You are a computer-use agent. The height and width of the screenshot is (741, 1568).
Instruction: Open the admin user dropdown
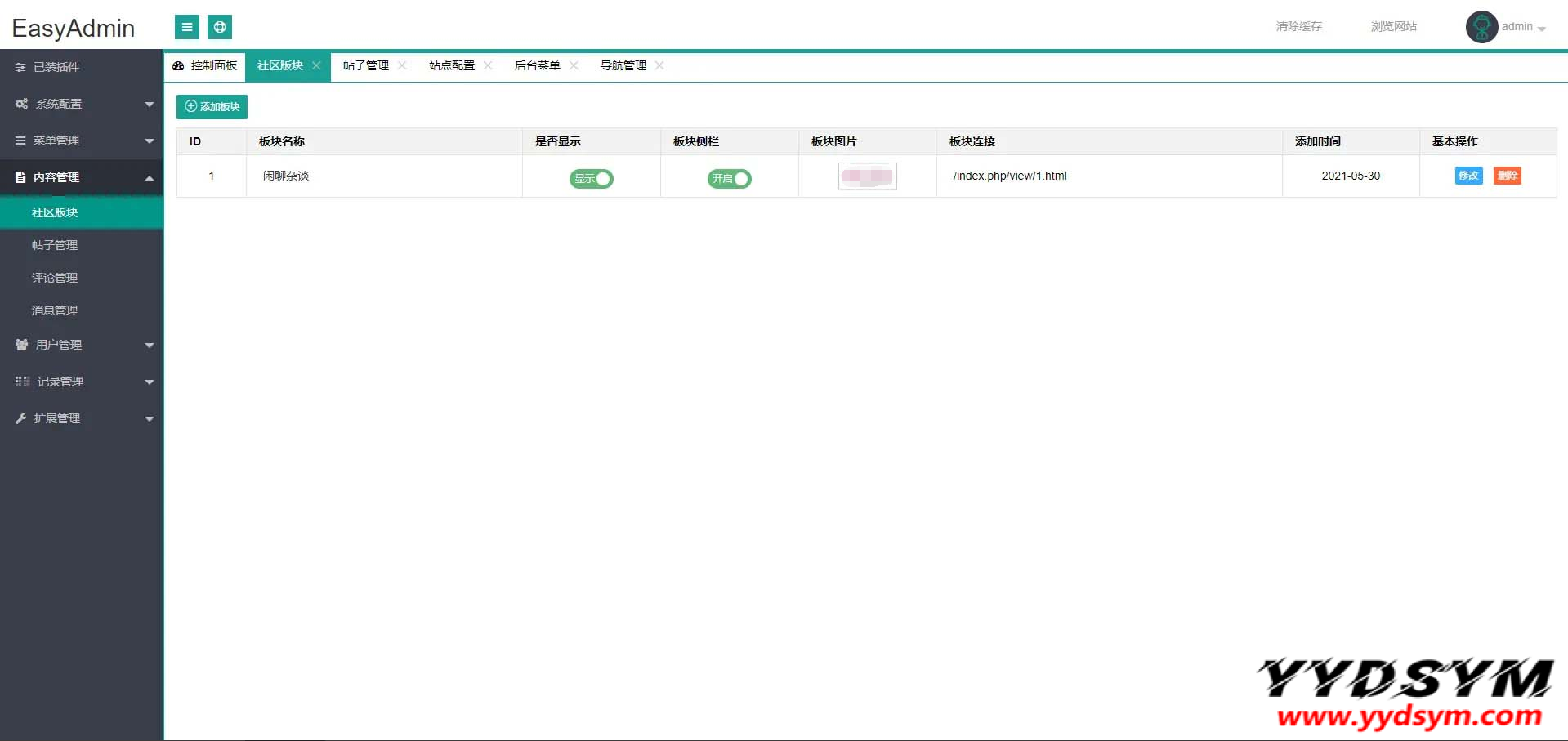point(1523,27)
